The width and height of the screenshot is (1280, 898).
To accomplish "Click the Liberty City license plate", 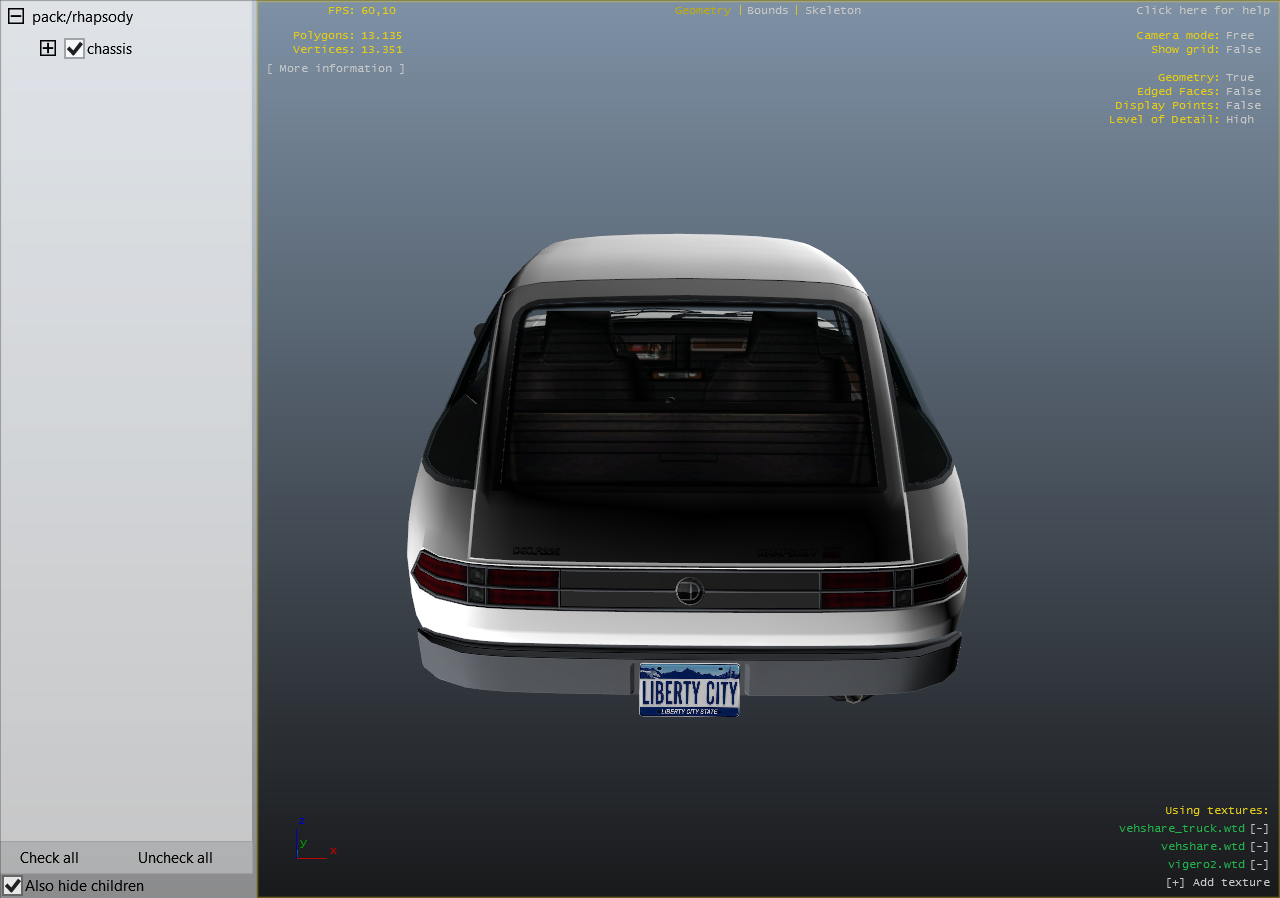I will 689,690.
